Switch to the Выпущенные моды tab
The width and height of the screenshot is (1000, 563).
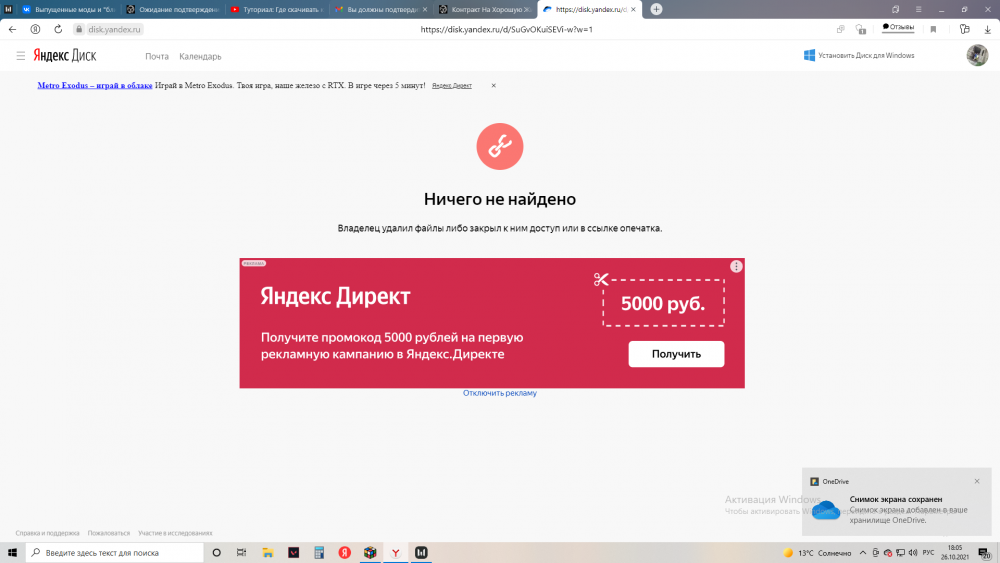point(68,10)
